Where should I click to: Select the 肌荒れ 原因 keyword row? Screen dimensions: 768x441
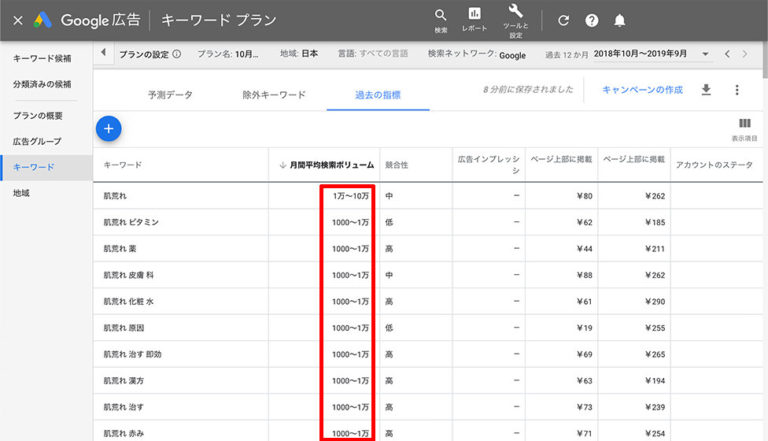click(428, 328)
